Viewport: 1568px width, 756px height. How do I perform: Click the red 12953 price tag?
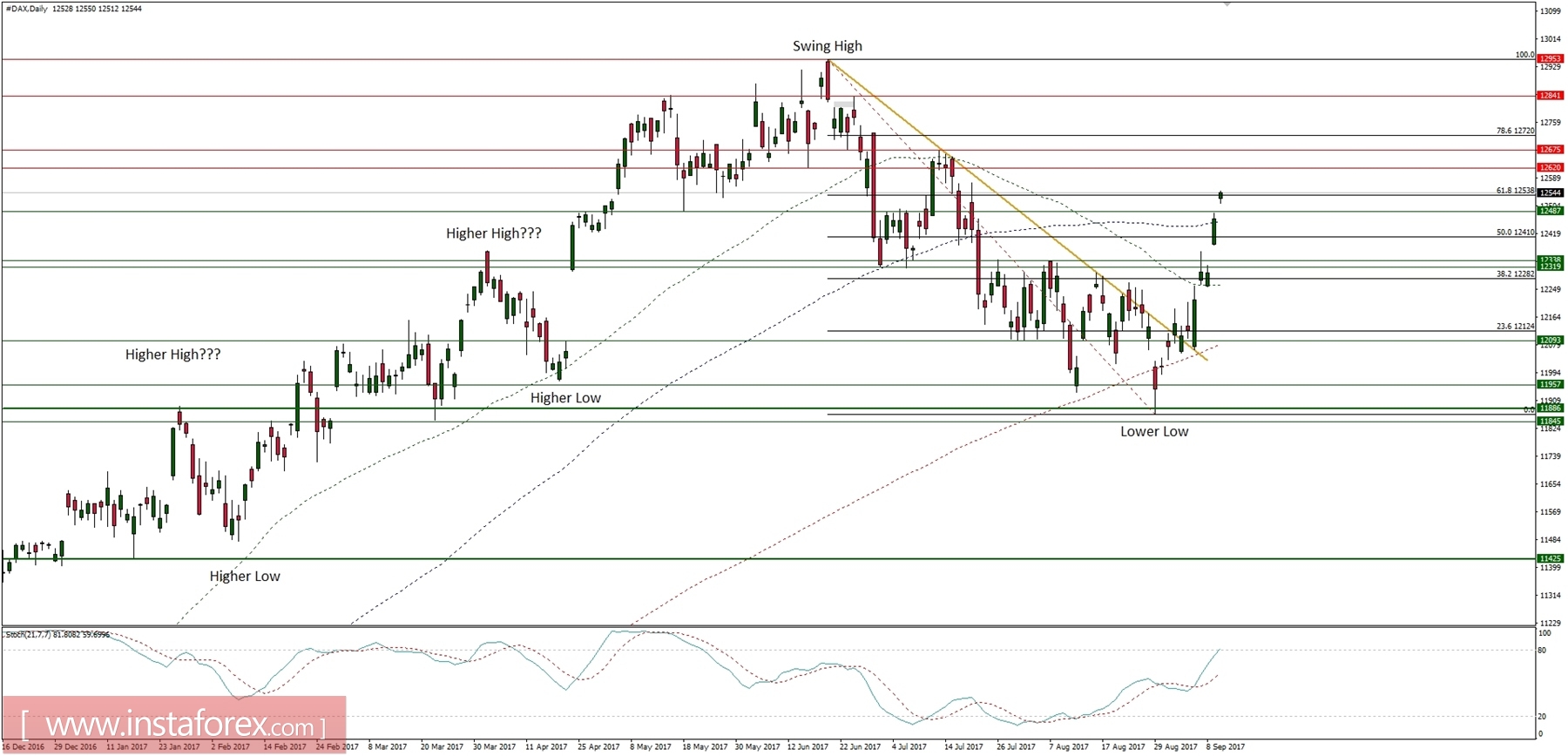(1550, 59)
